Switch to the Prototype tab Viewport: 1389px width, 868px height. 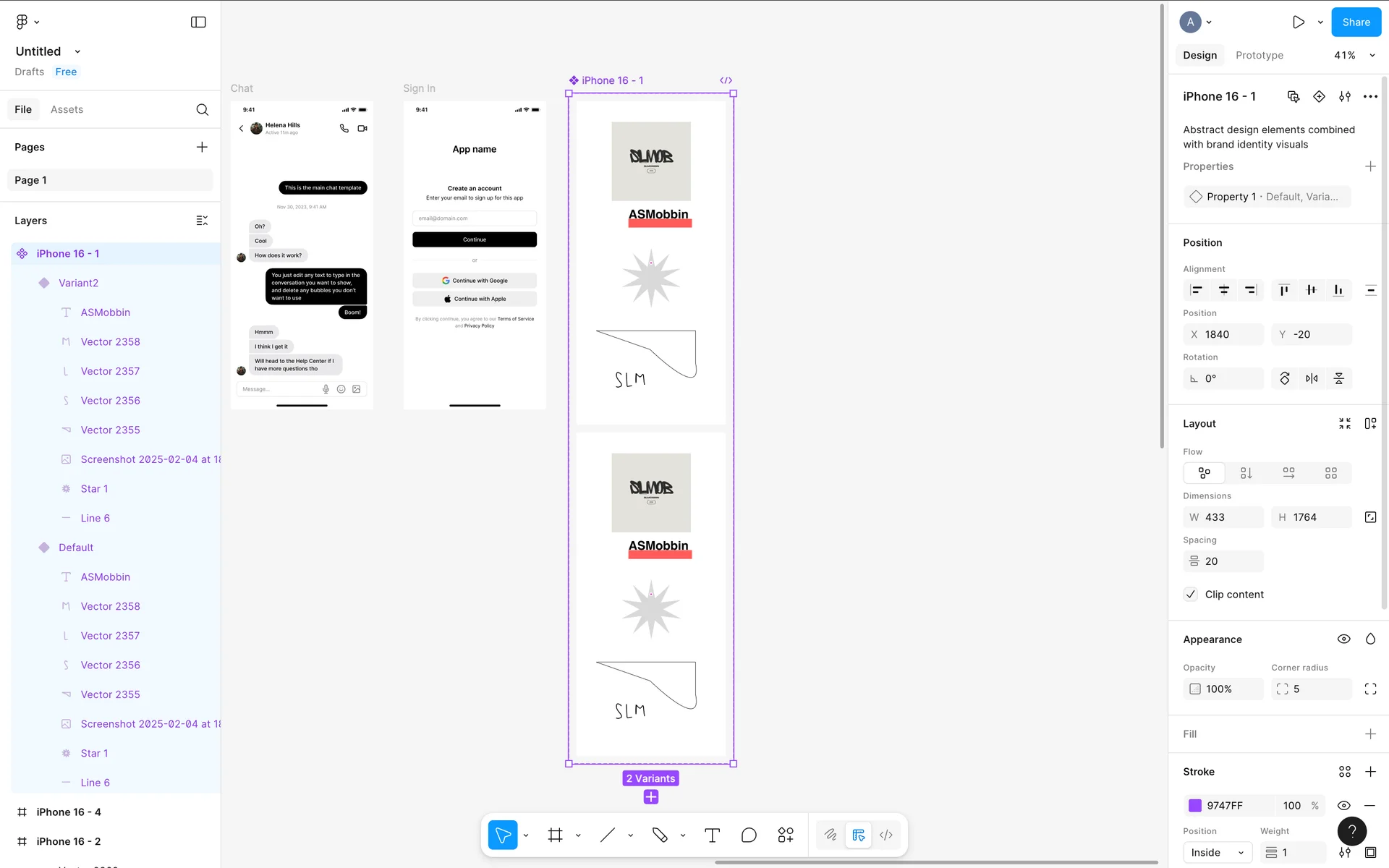point(1259,56)
